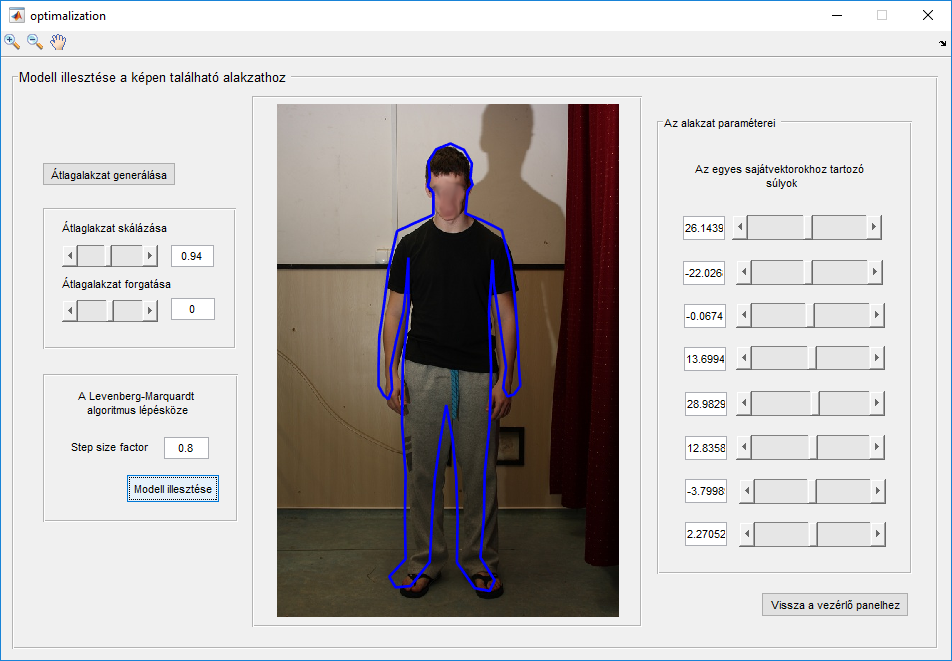Click the Modell illesztése button
Viewport: 952px width, 661px height.
[x=172, y=489]
